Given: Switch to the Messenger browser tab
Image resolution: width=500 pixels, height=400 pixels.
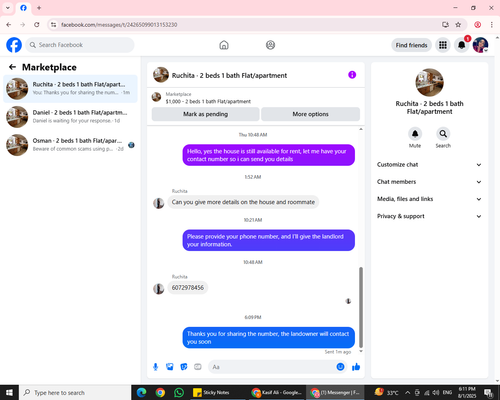Looking at the screenshot, I should (x=23, y=8).
